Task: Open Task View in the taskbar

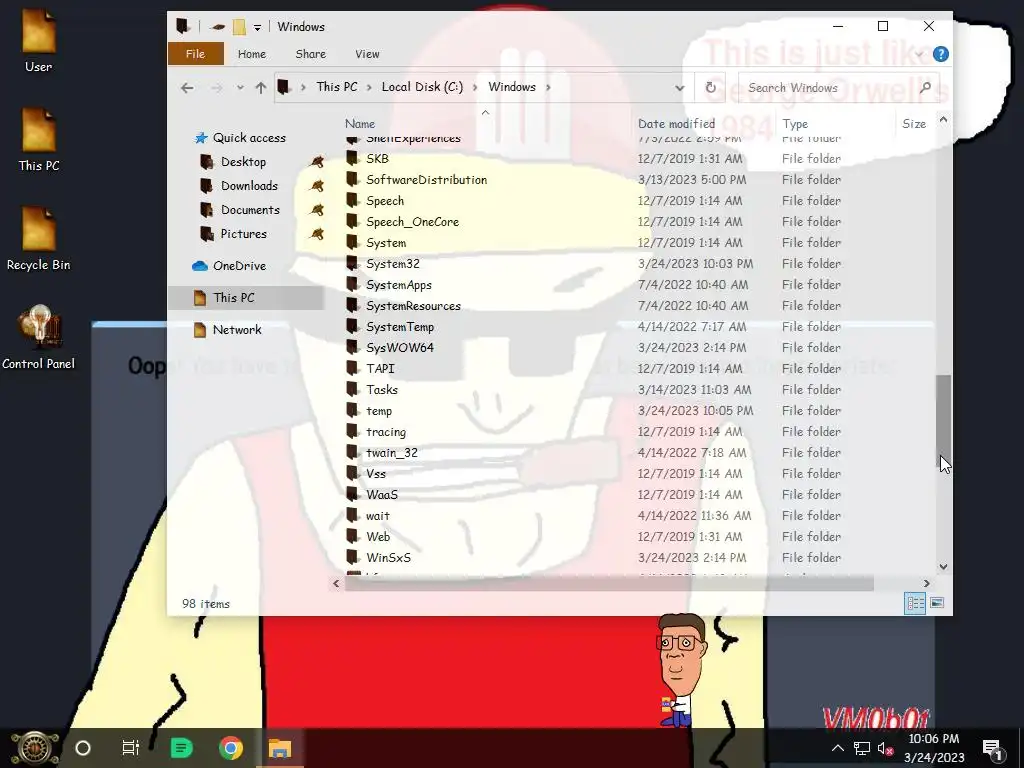Action: [x=131, y=748]
